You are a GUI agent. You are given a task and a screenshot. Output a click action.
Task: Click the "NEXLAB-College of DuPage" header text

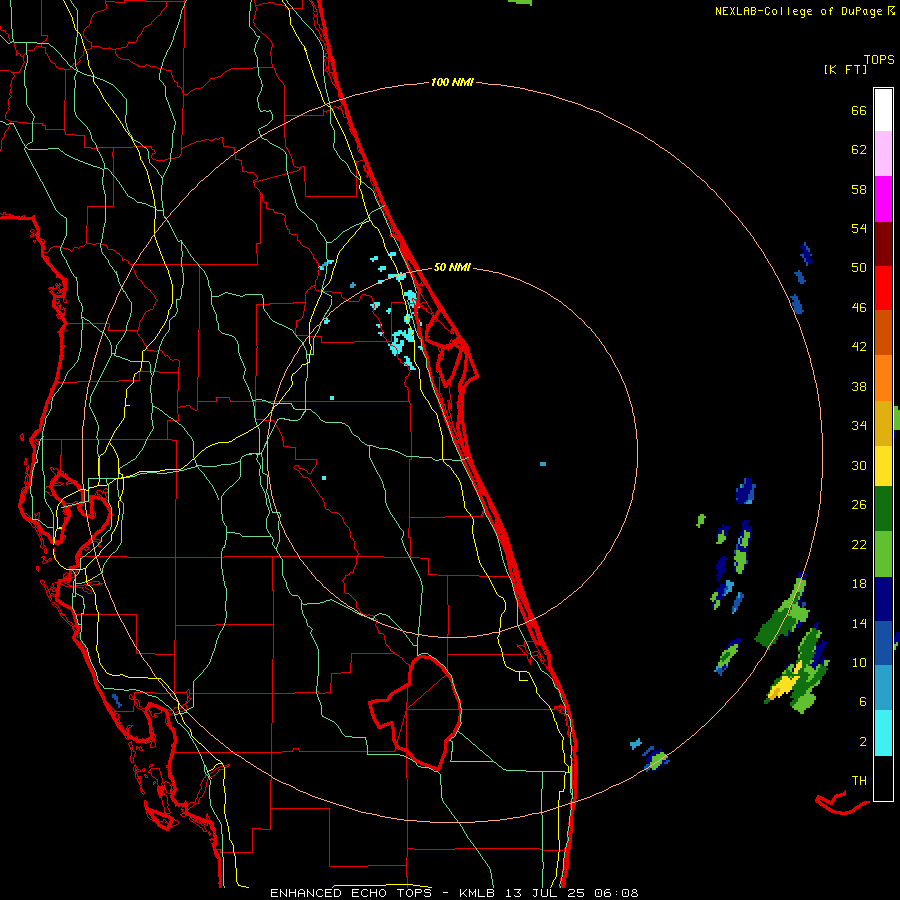point(800,11)
